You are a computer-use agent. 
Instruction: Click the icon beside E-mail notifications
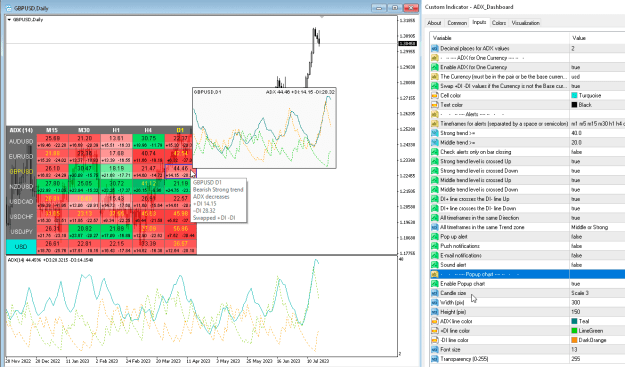(435, 255)
